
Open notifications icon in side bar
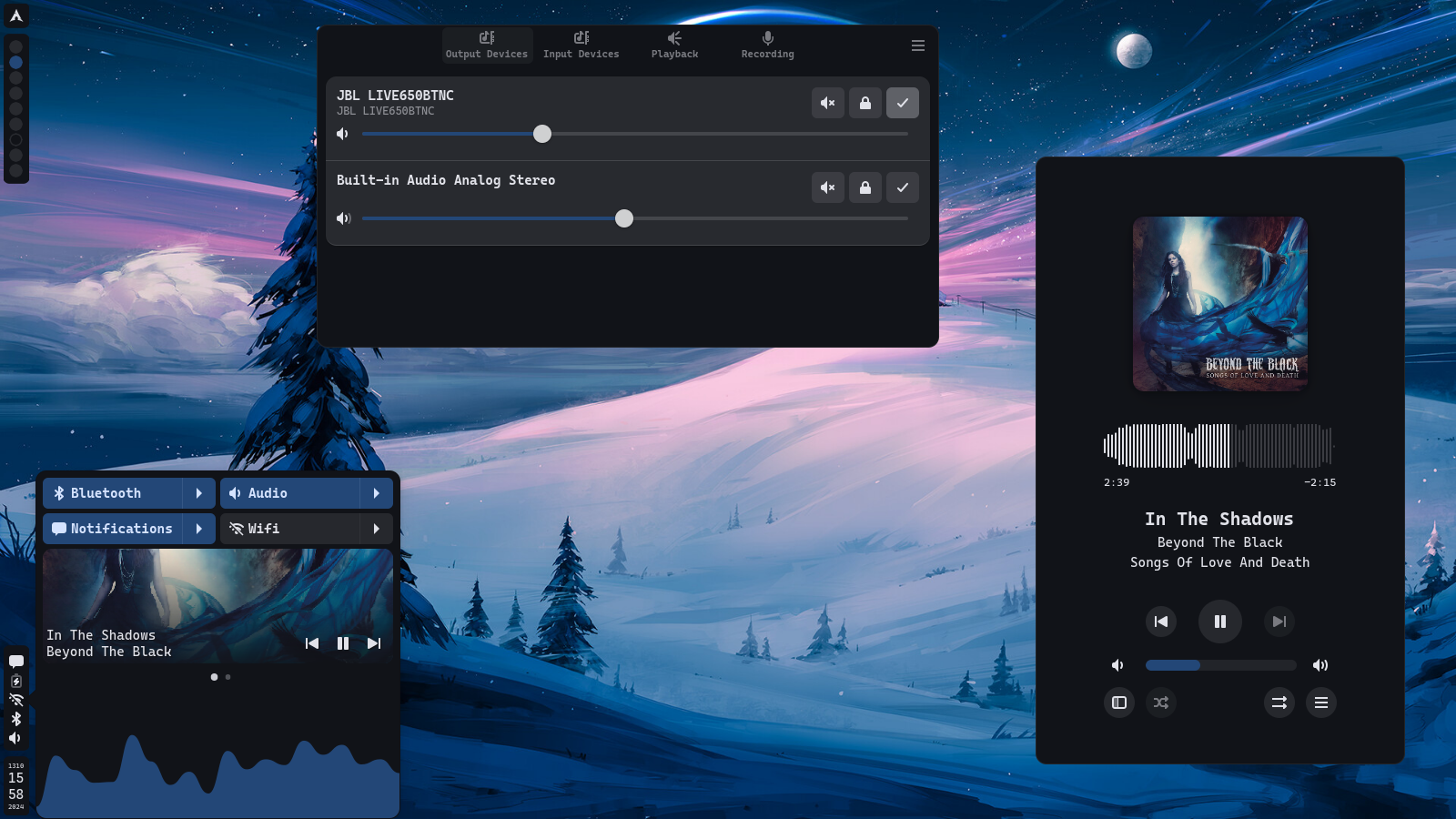(x=16, y=662)
